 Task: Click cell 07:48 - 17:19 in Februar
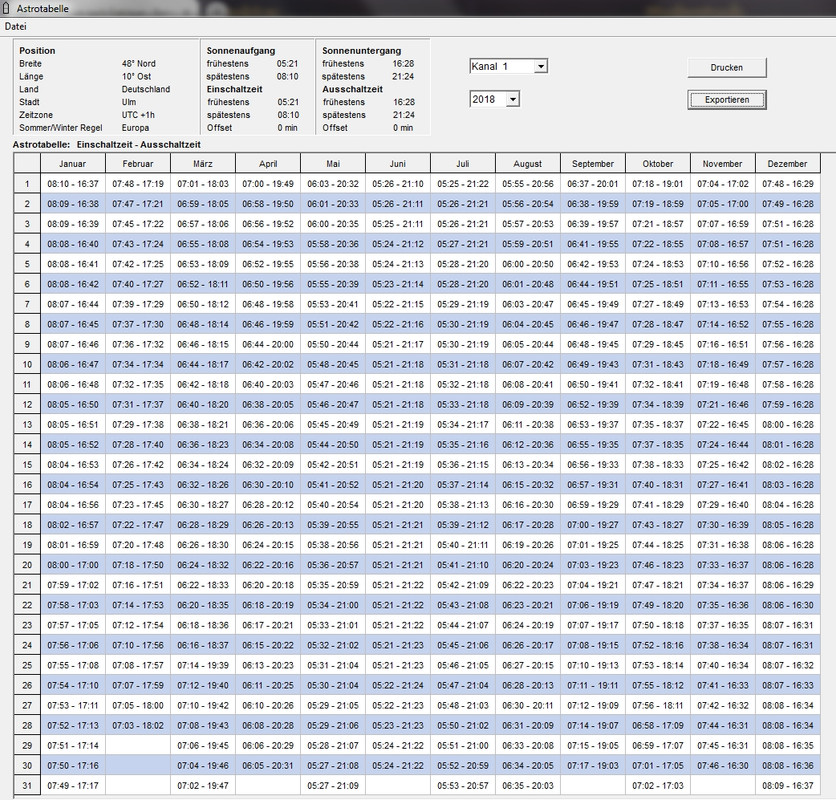tap(138, 184)
